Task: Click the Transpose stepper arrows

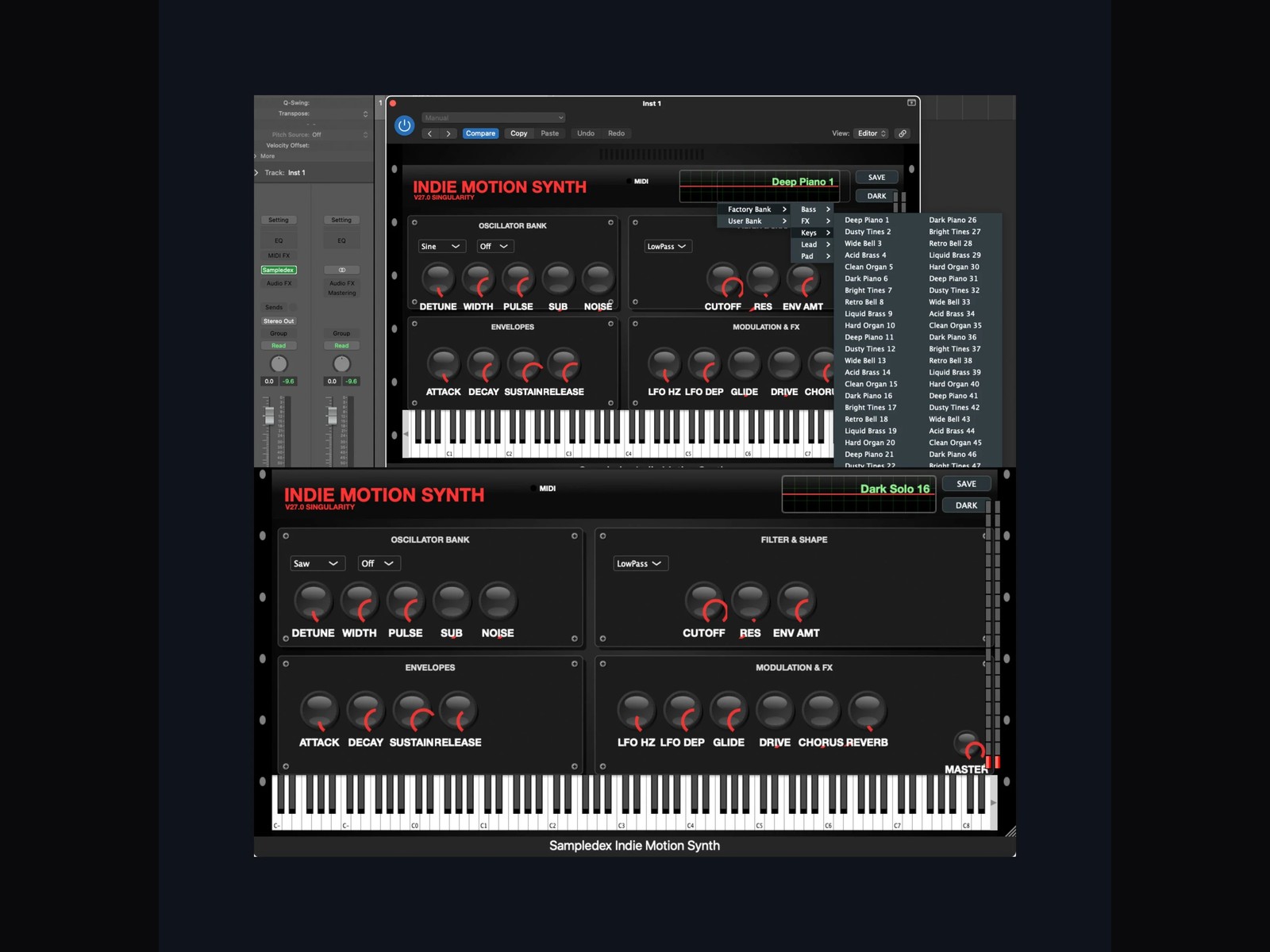Action: (x=365, y=114)
